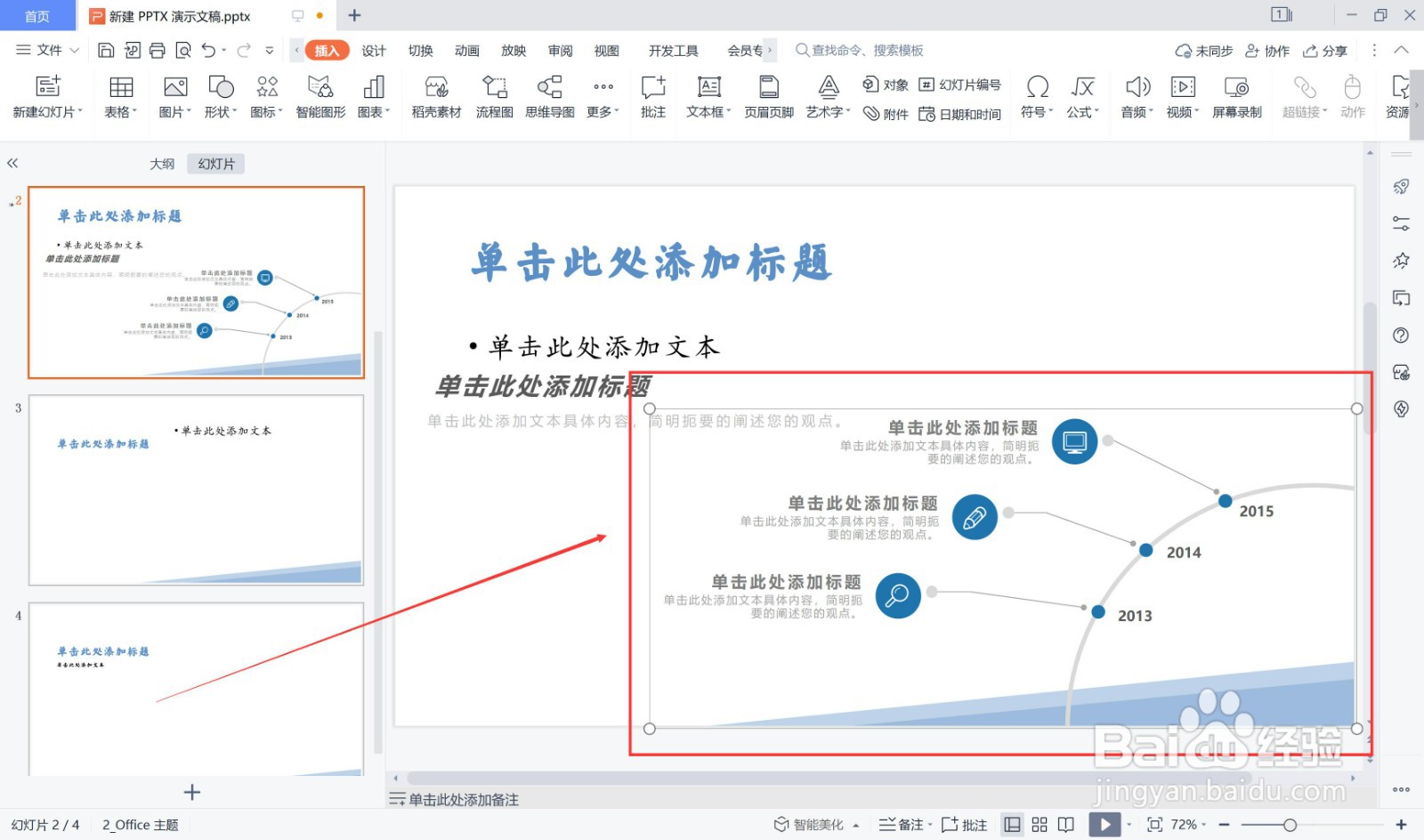Insert an Object (对象)
1424x840 pixels.
885,85
